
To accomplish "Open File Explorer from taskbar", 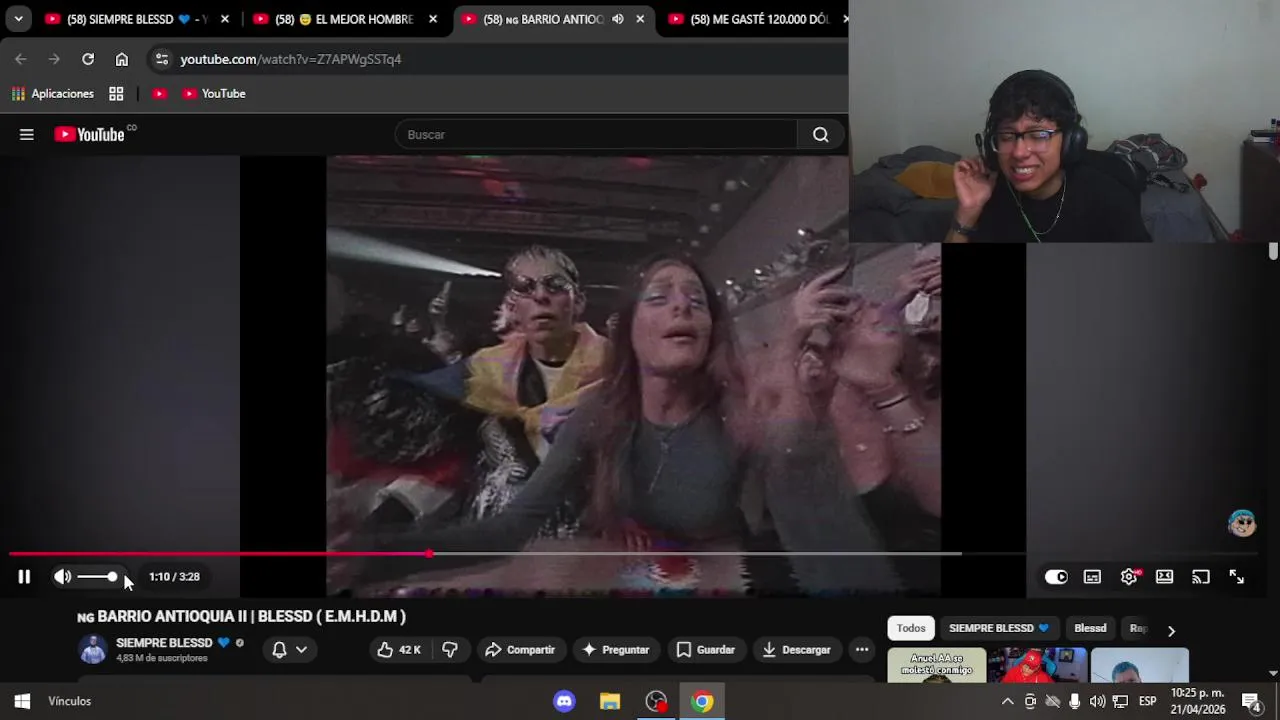I will pyautogui.click(x=610, y=701).
